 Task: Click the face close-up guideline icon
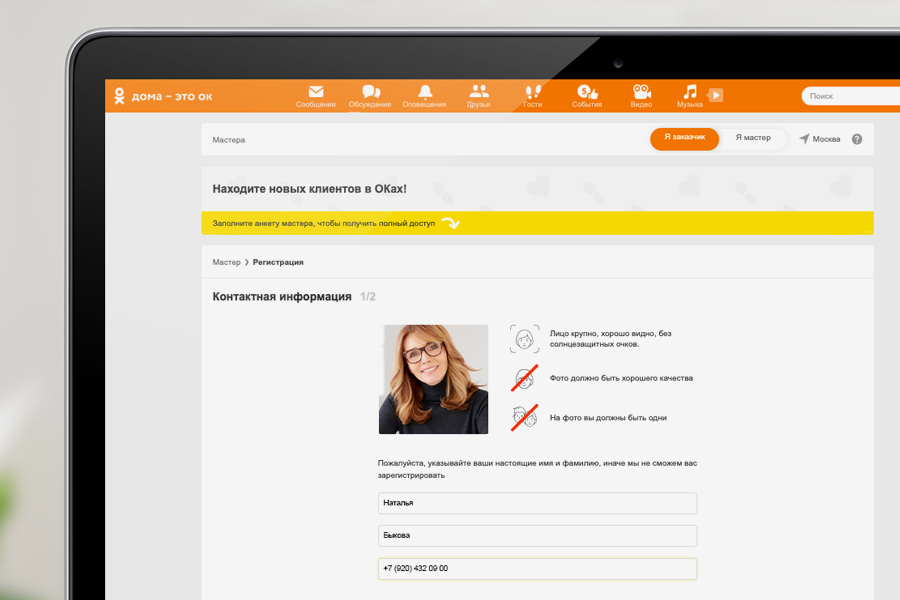(x=524, y=339)
